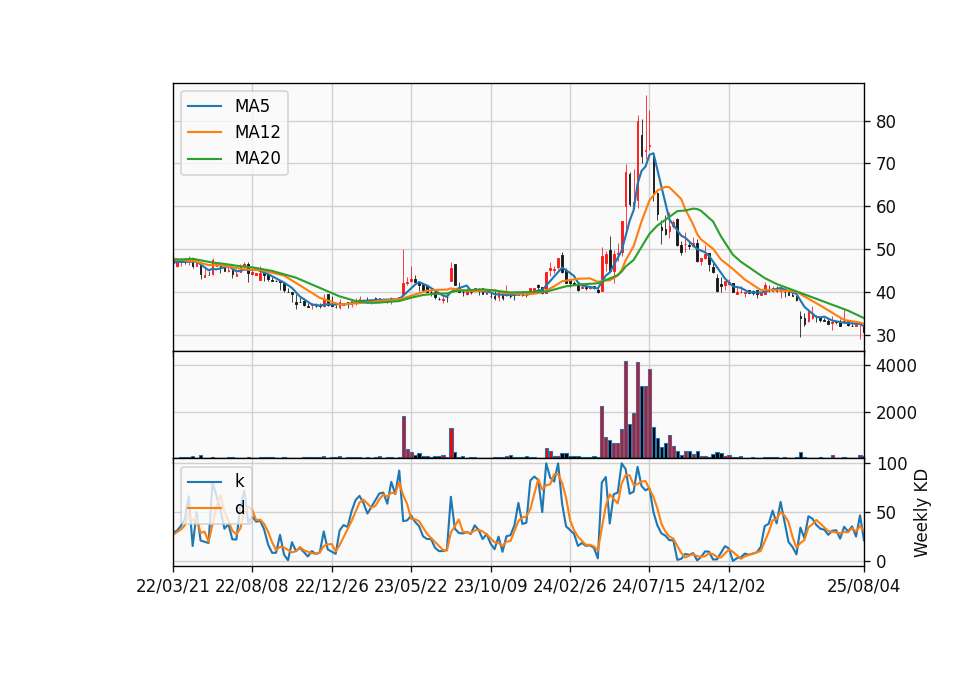
Task: Click the price axis value 70
Action: click(885, 164)
